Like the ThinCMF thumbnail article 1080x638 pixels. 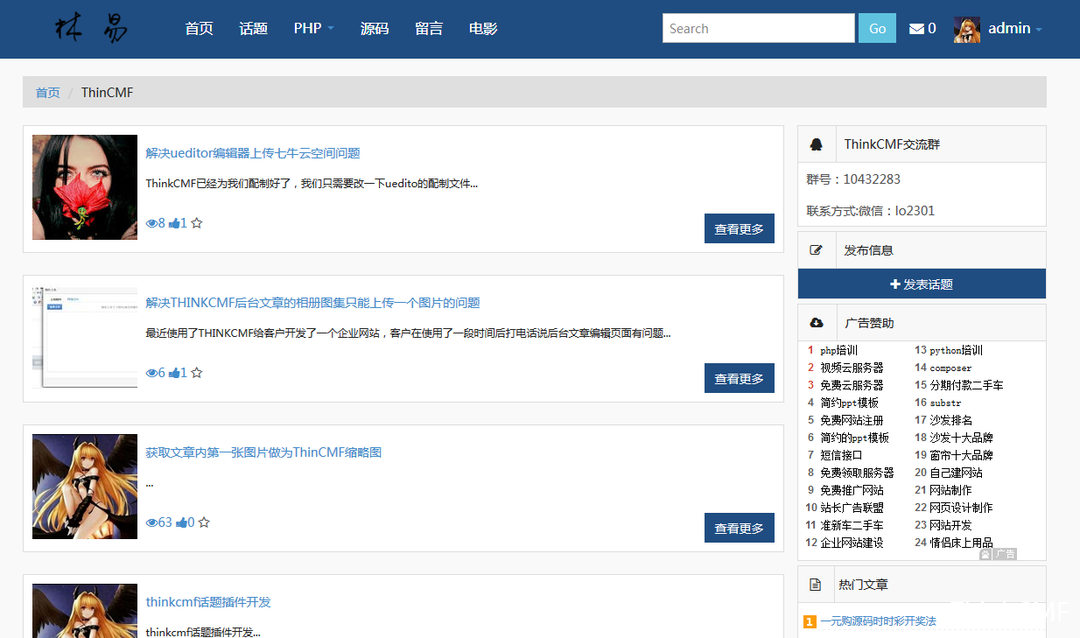pyautogui.click(x=182, y=522)
